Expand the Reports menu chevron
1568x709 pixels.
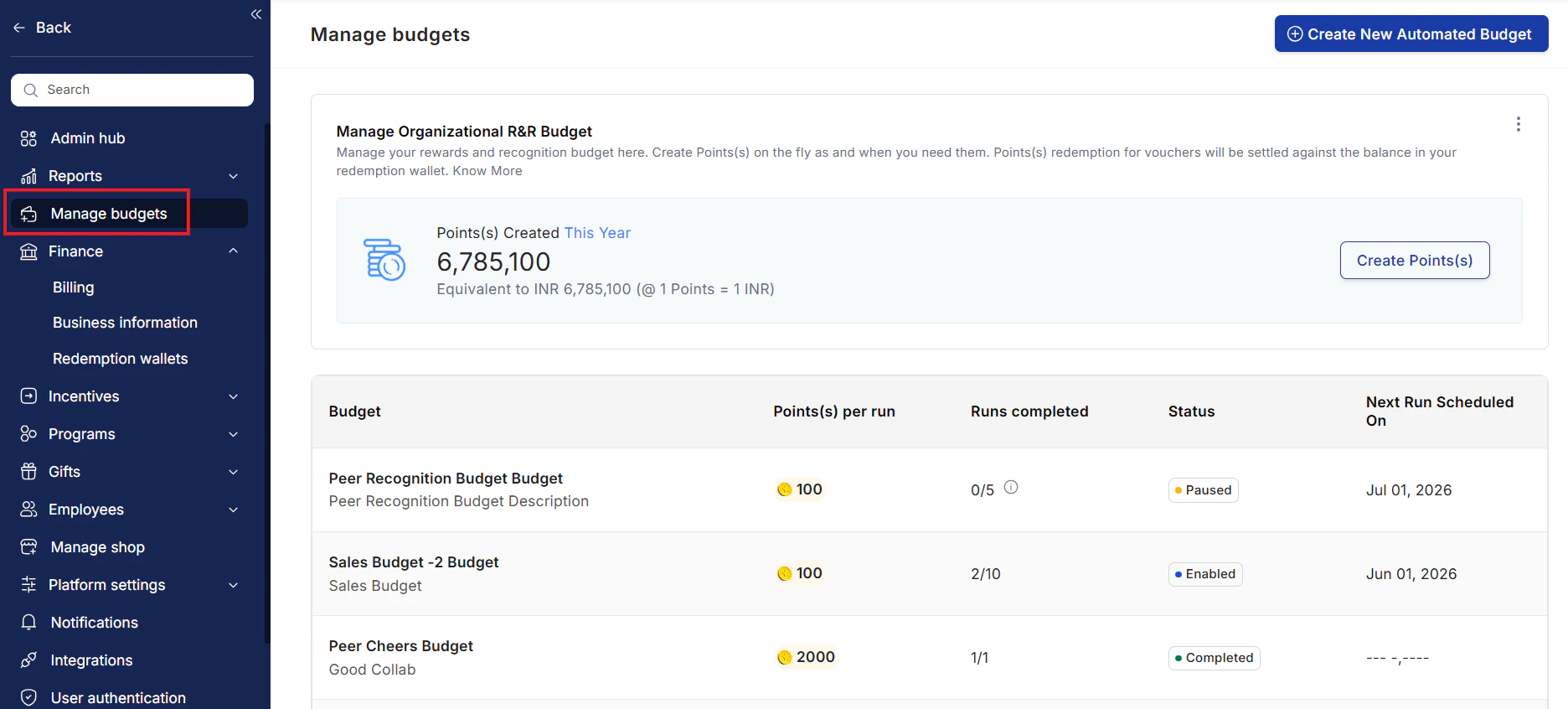point(234,176)
